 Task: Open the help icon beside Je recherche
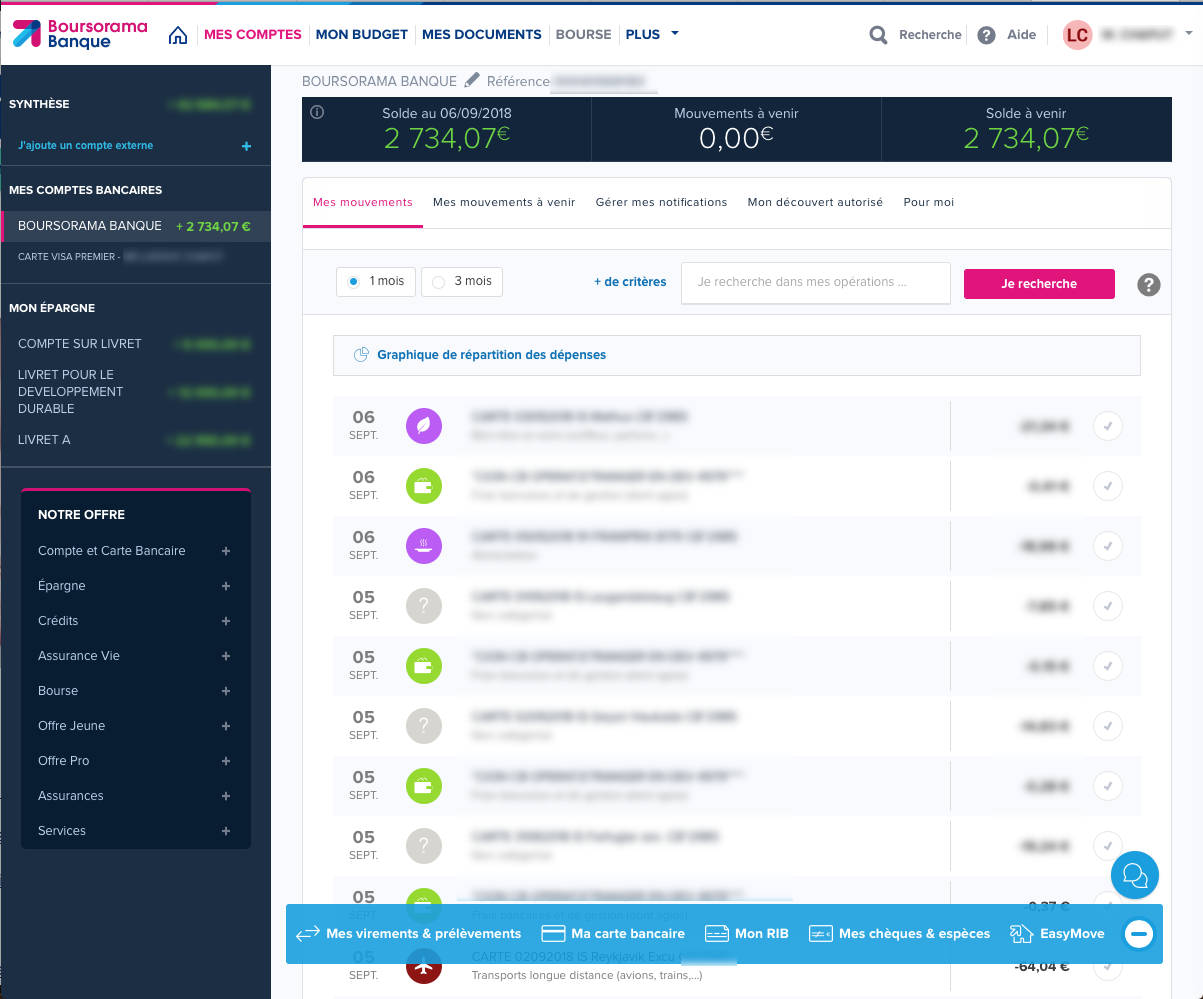coord(1149,284)
